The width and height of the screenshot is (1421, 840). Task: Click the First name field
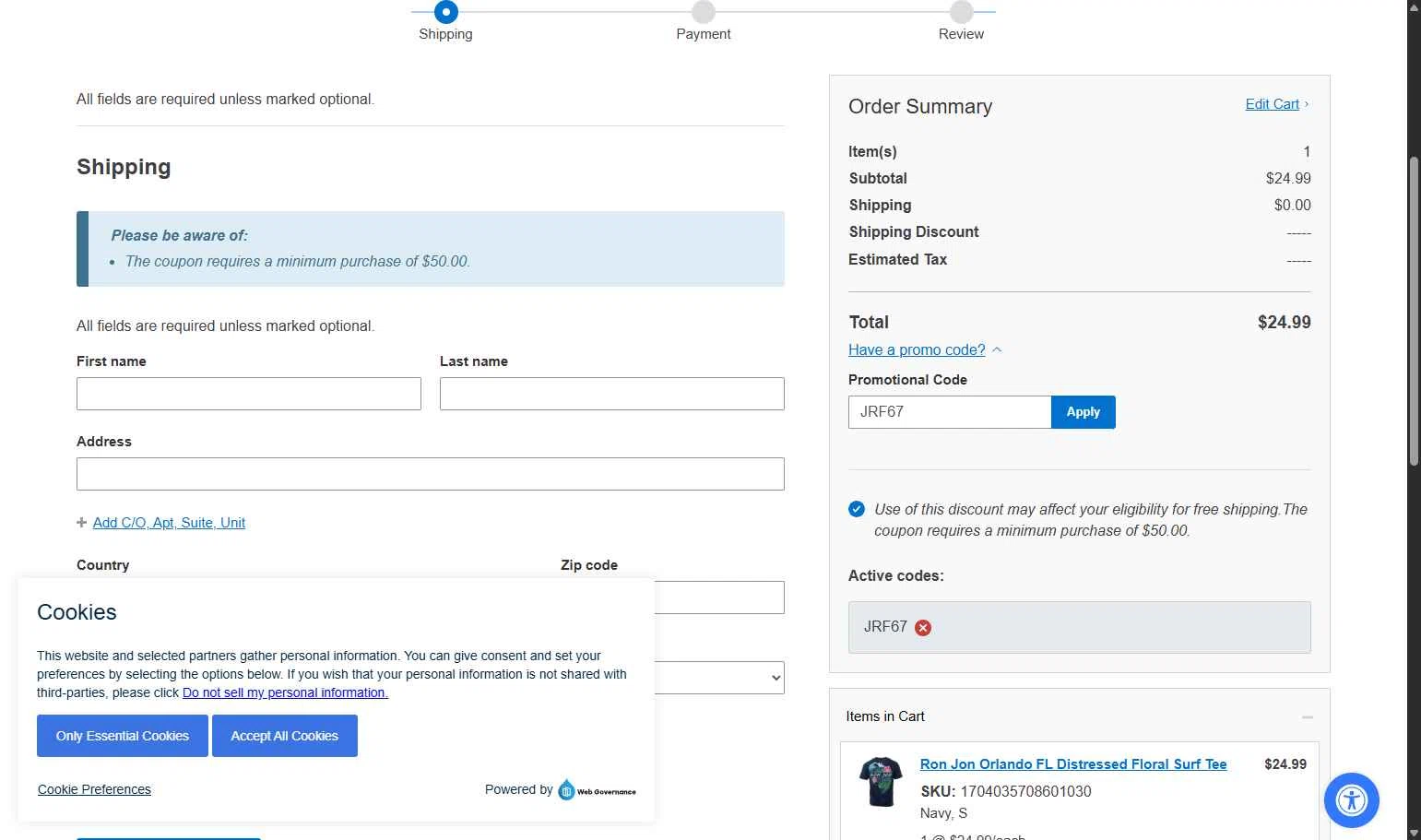tap(249, 394)
